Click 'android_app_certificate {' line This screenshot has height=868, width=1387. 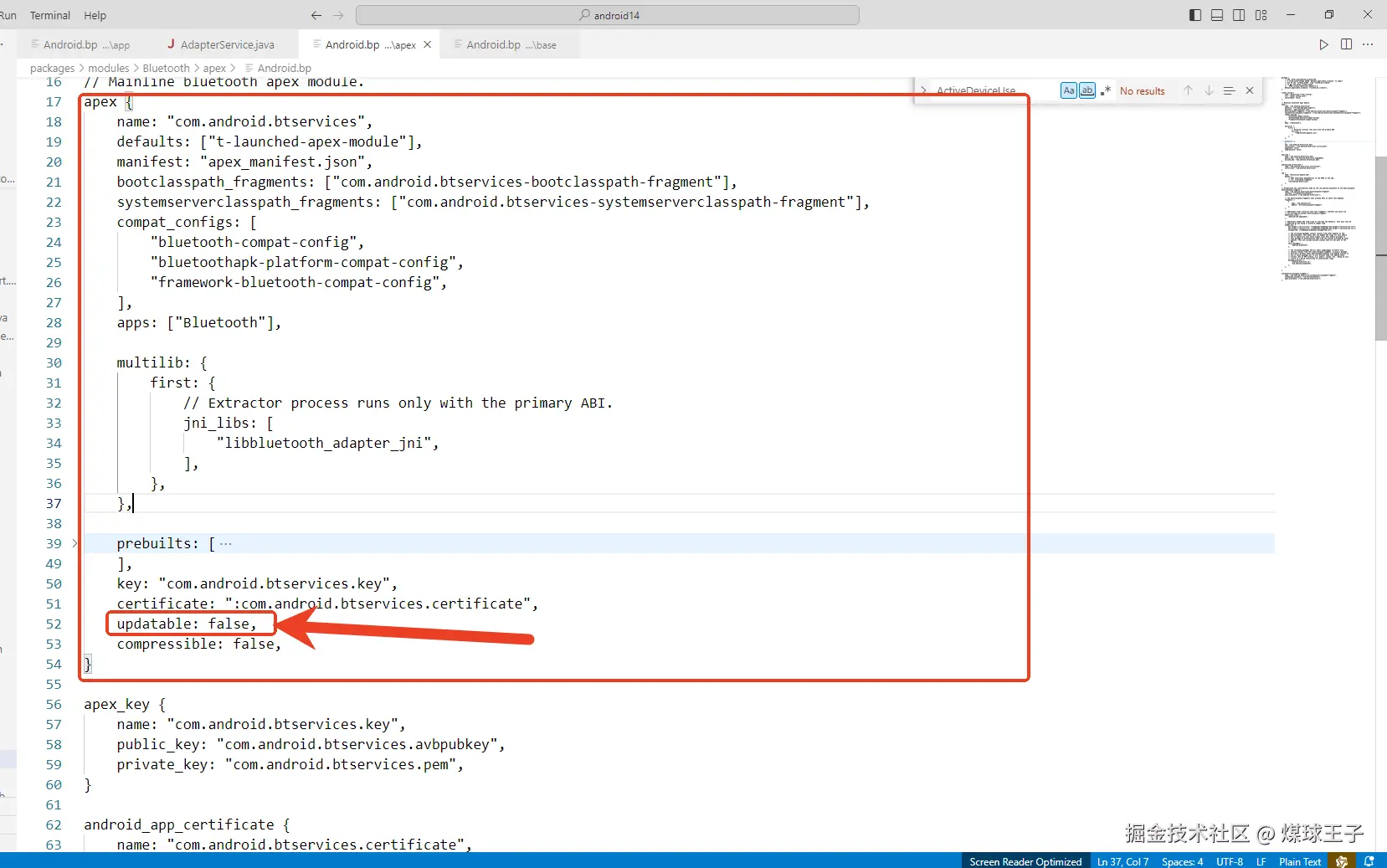(187, 824)
